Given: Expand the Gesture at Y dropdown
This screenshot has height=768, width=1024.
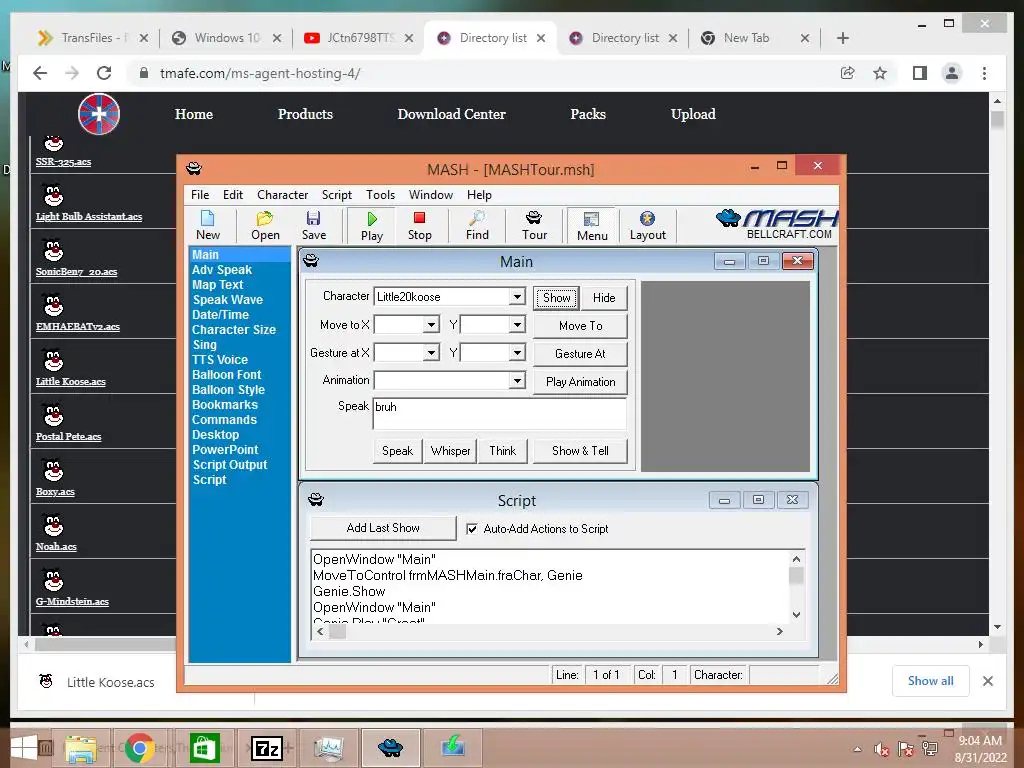Looking at the screenshot, I should tap(517, 353).
